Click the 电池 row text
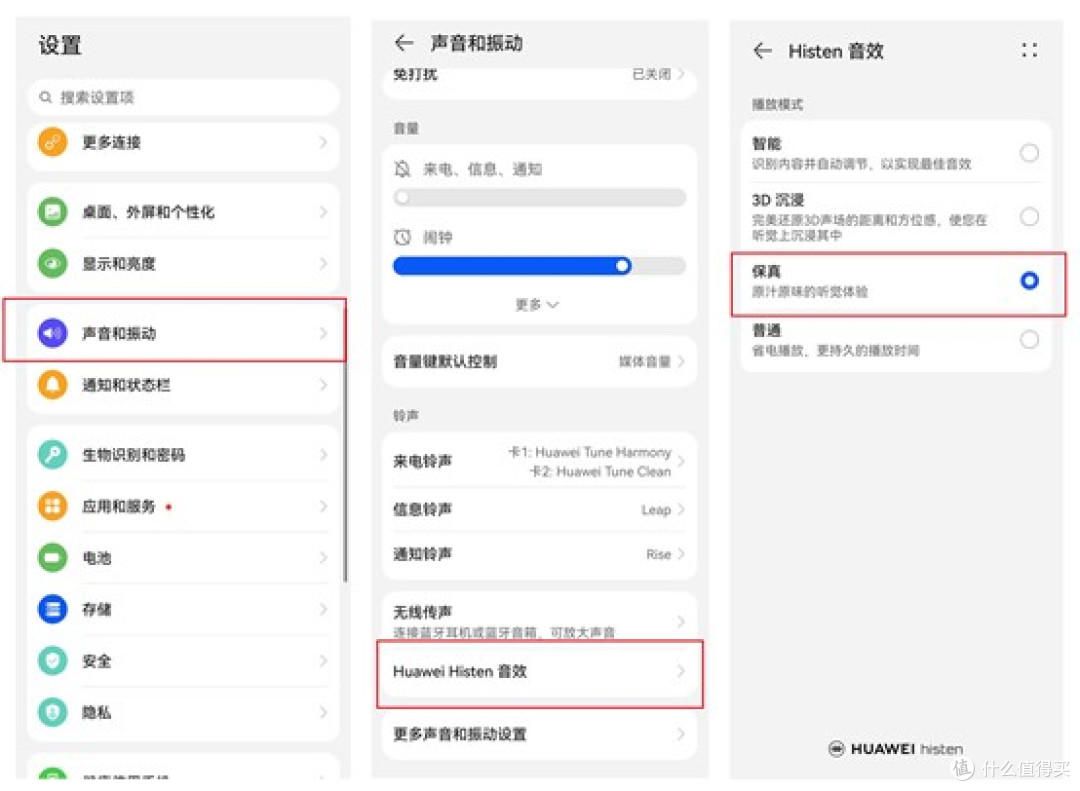 96,557
